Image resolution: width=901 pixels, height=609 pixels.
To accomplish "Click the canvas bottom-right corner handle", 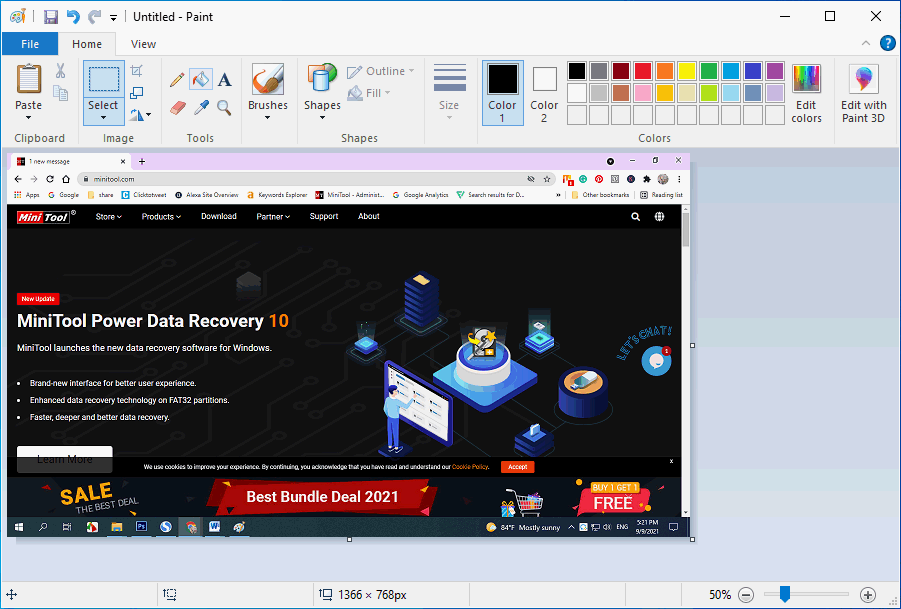I will [x=692, y=539].
